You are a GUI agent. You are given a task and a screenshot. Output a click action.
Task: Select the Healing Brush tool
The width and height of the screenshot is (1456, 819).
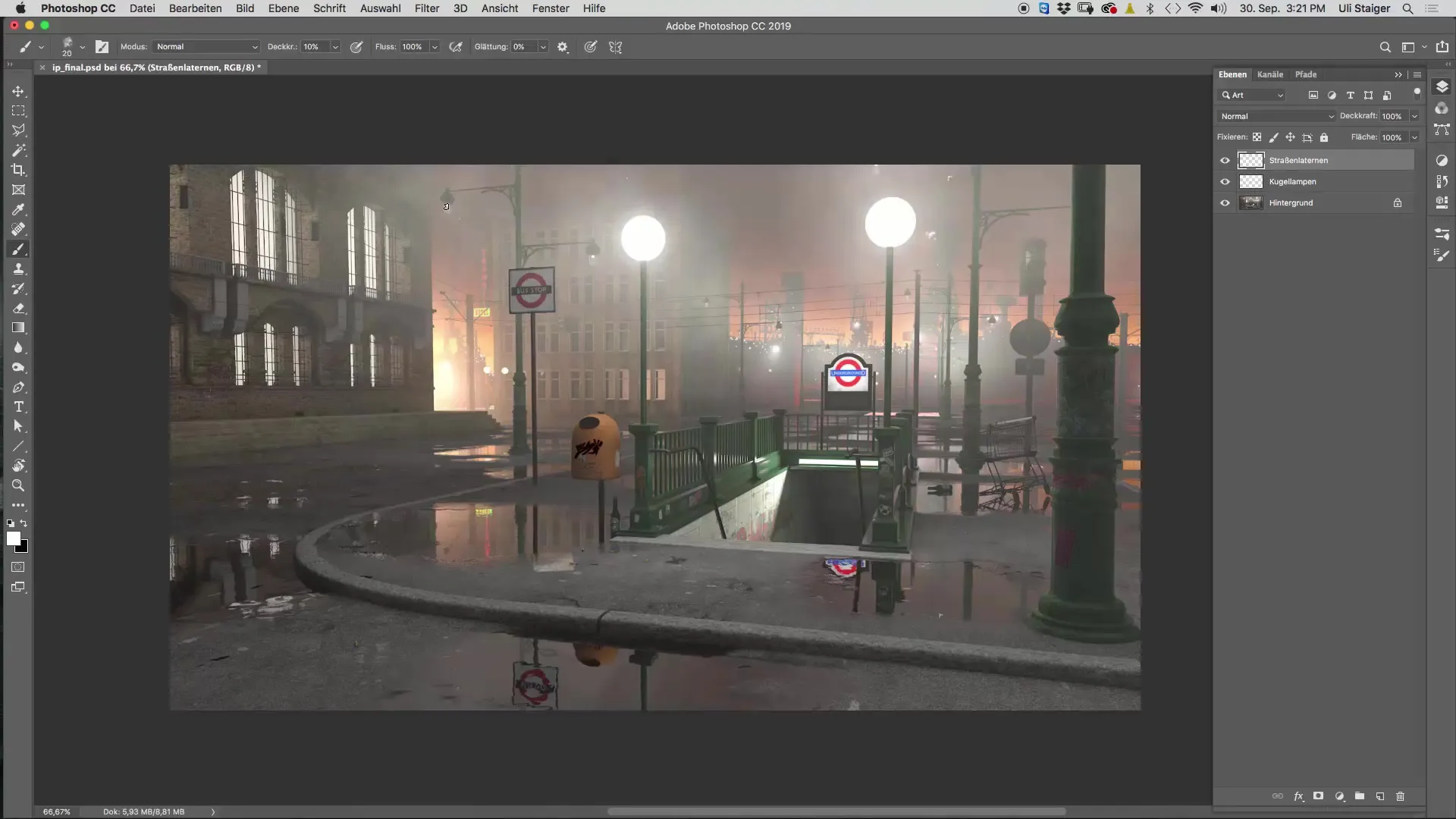click(x=18, y=229)
